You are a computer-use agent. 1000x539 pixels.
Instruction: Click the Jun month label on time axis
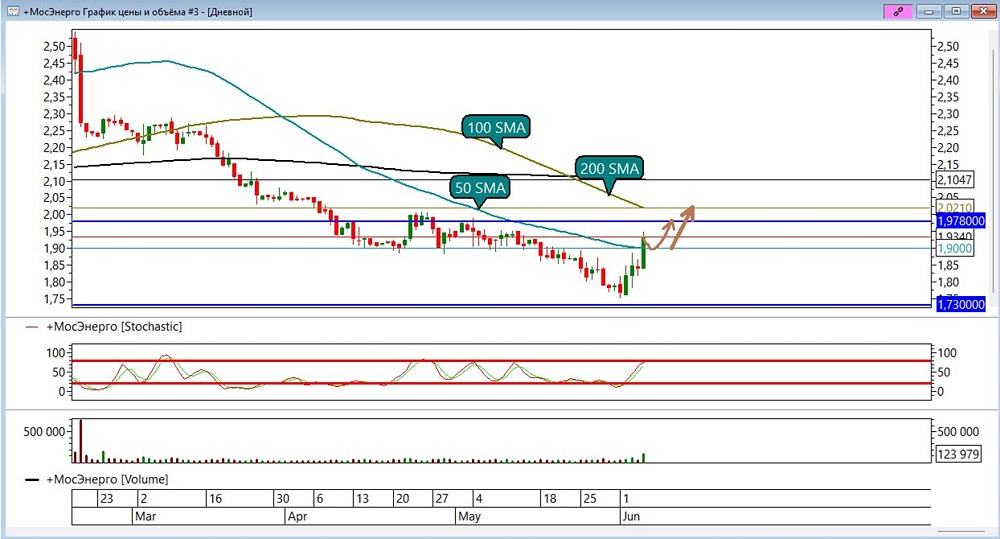[x=631, y=516]
